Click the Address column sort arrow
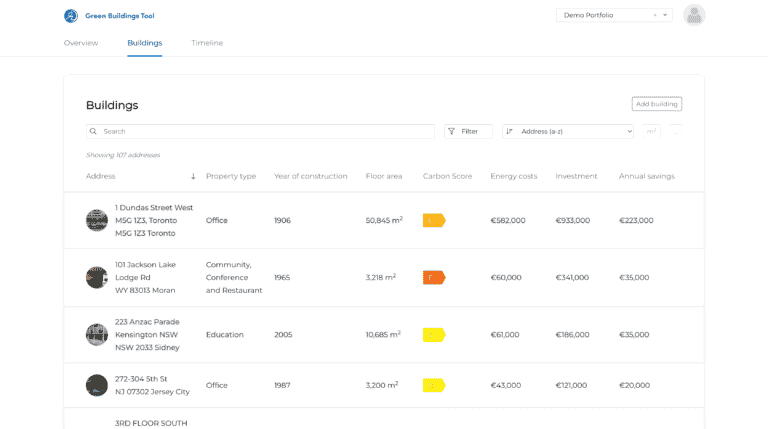The image size is (768, 429). tap(193, 177)
